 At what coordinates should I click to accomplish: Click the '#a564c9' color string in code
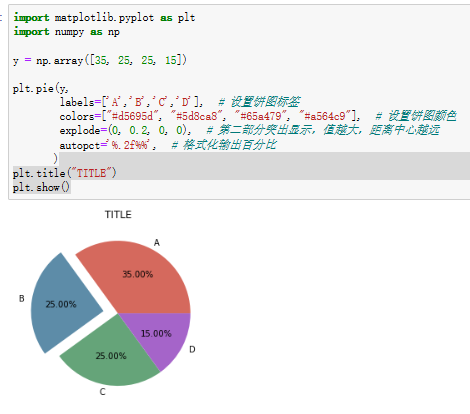pos(324,116)
